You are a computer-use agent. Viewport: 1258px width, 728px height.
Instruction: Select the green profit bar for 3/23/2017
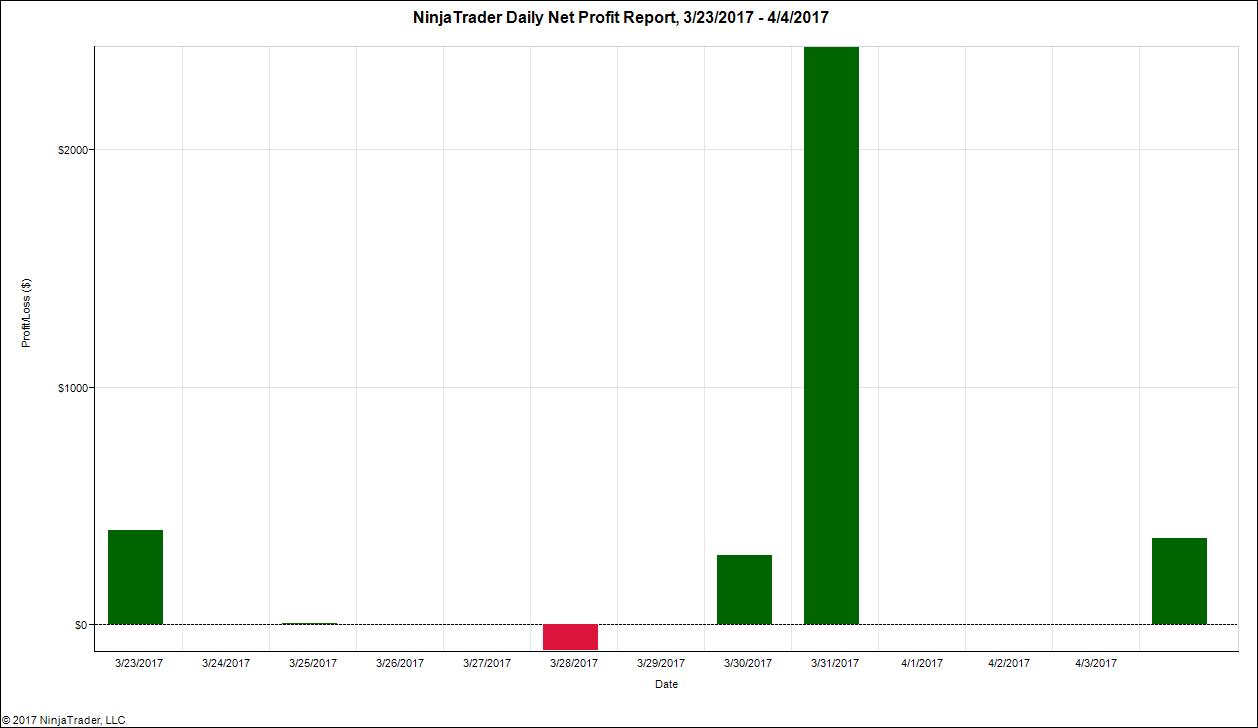135,577
